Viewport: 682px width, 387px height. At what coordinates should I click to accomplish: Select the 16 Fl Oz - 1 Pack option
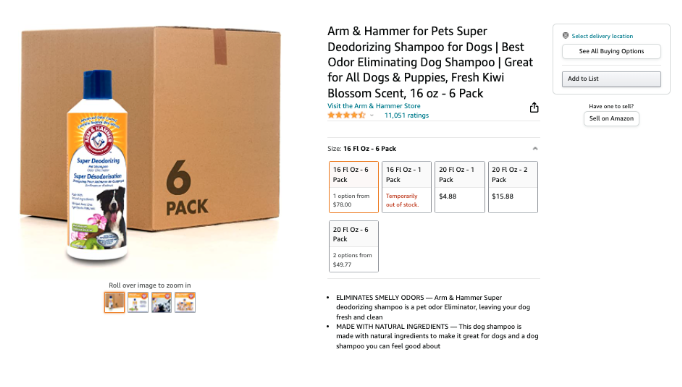[407, 187]
